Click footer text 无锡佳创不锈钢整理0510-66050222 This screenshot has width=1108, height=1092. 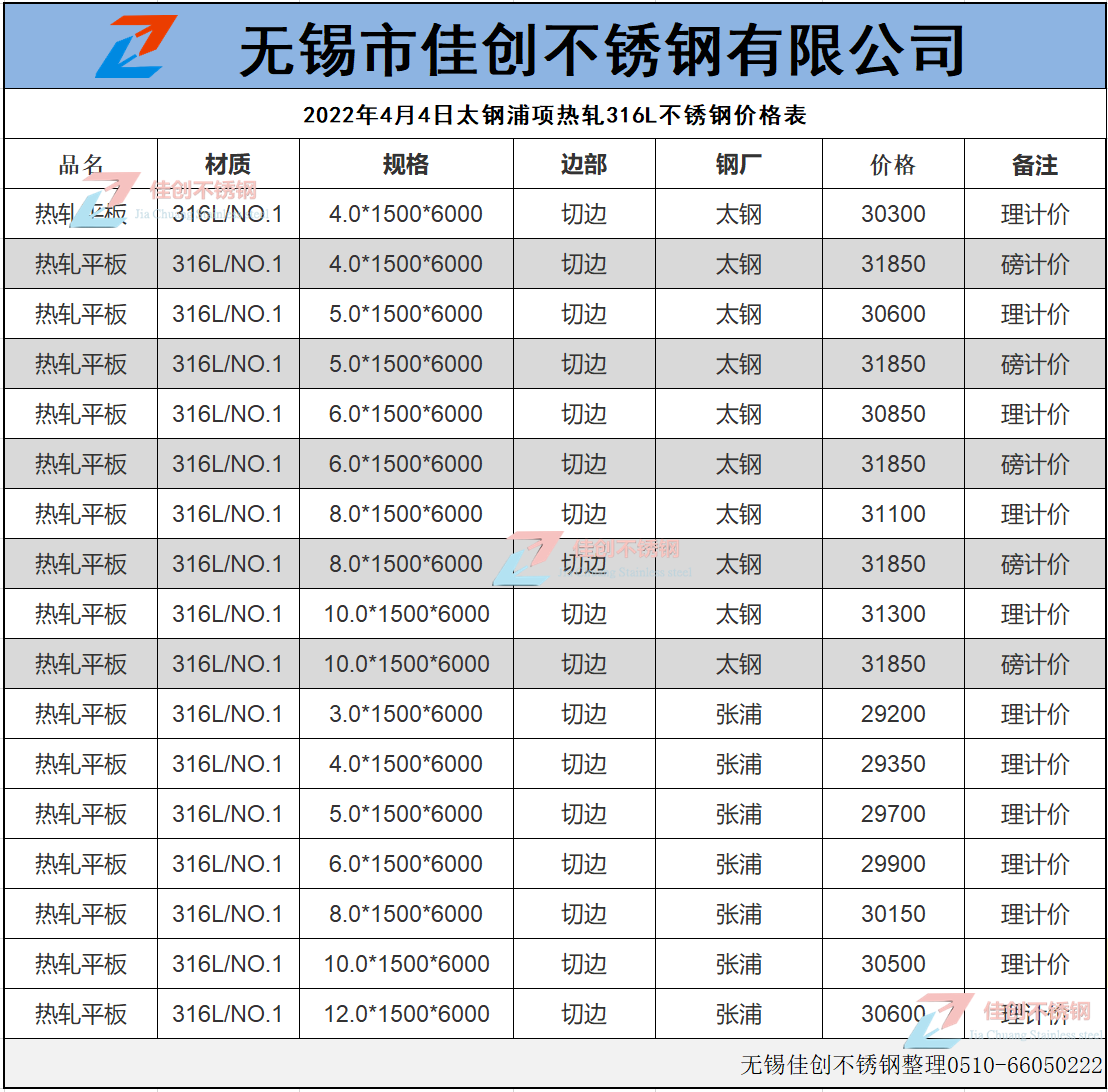tap(921, 1064)
